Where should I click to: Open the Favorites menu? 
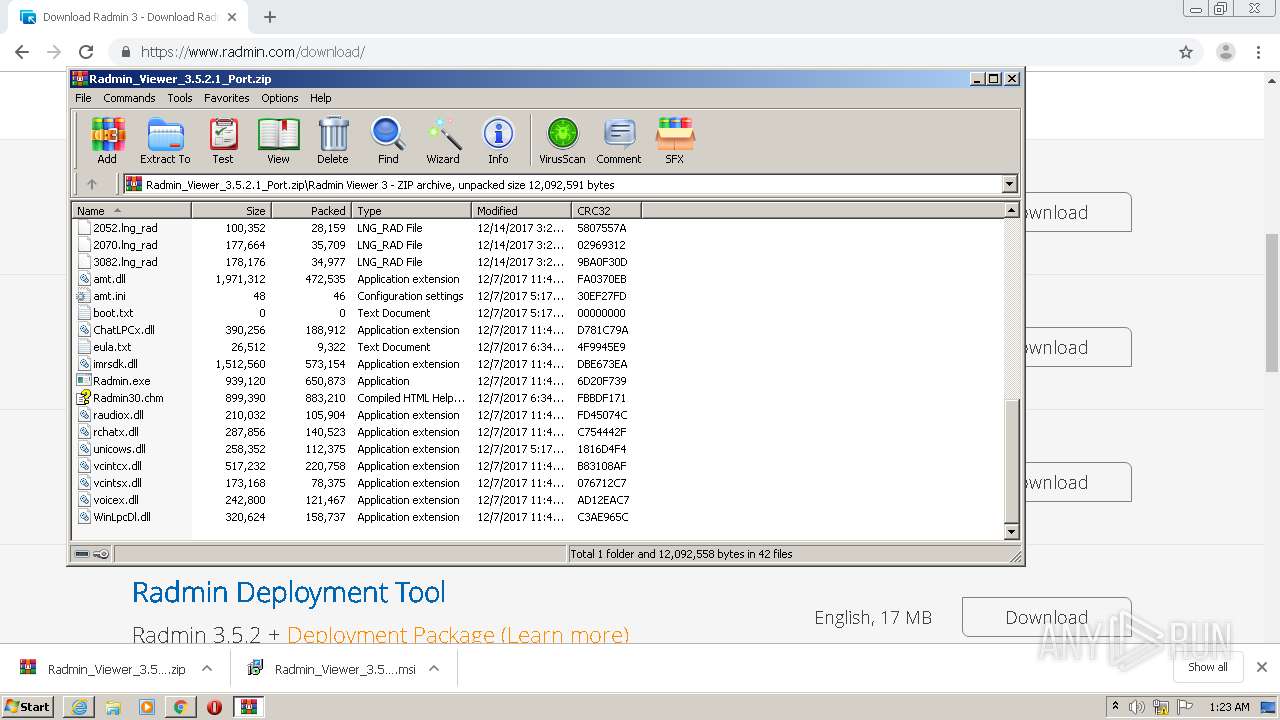227,98
